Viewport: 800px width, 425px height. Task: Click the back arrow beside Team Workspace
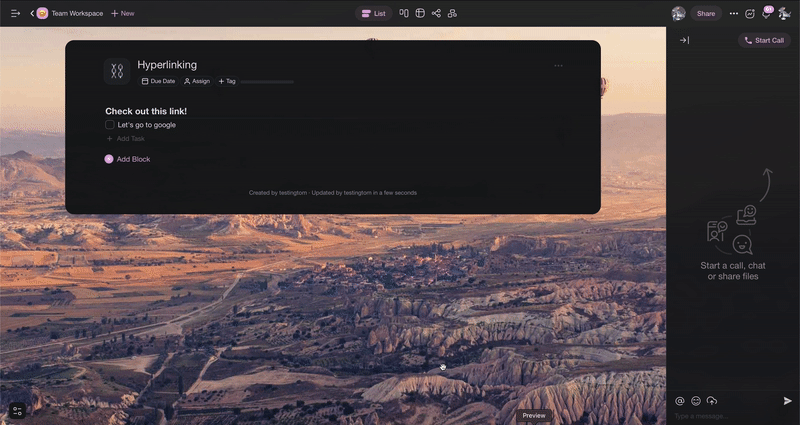(x=31, y=13)
